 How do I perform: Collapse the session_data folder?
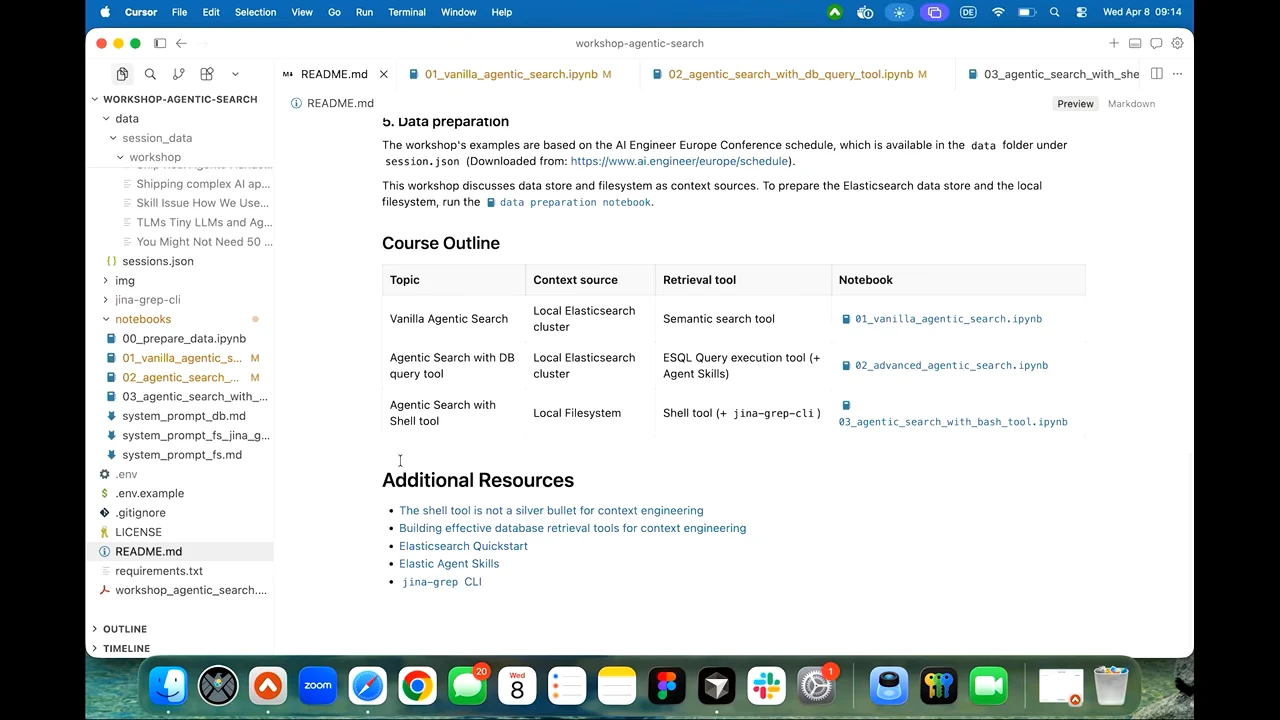(157, 138)
